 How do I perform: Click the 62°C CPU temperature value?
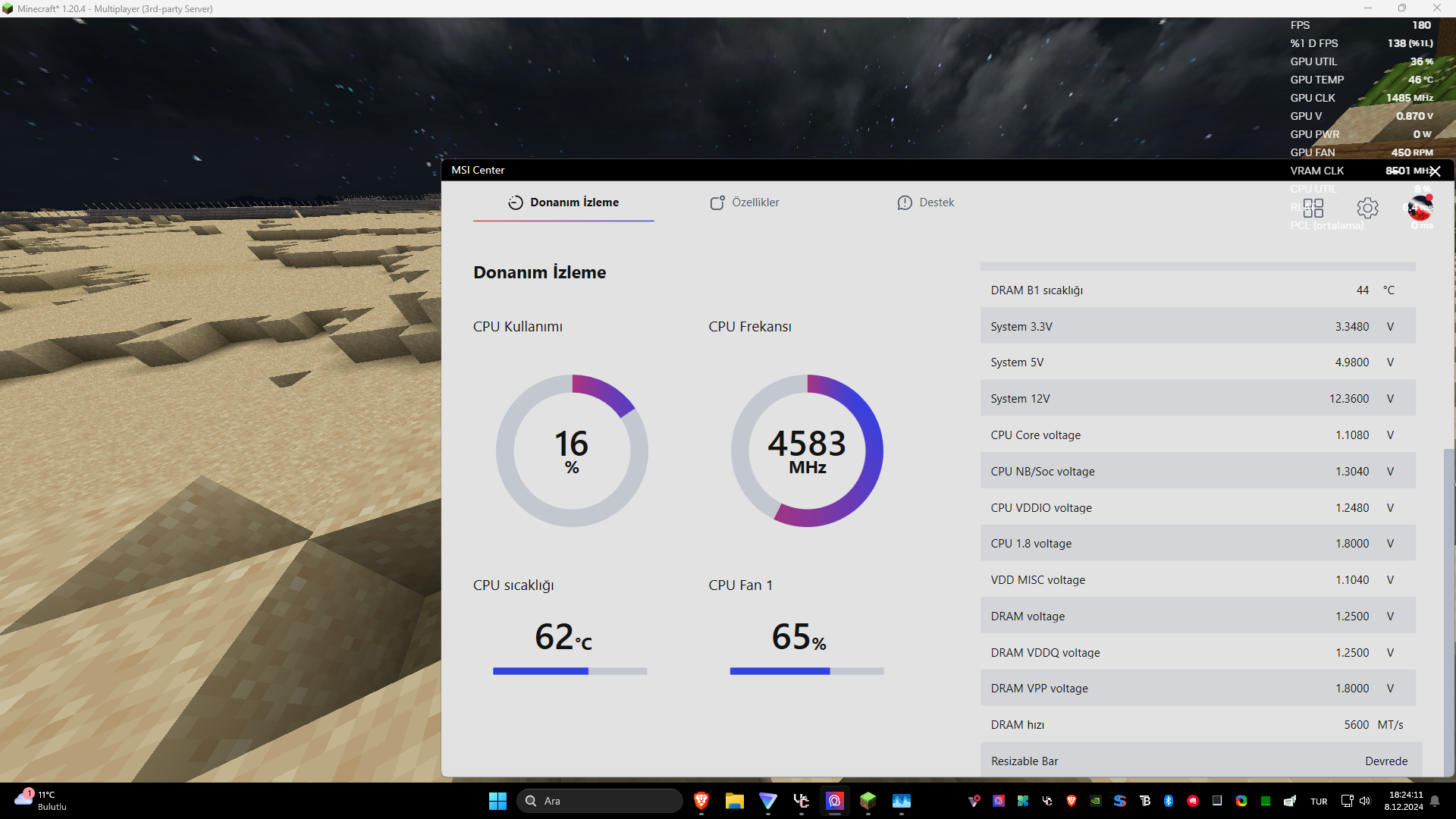point(563,636)
